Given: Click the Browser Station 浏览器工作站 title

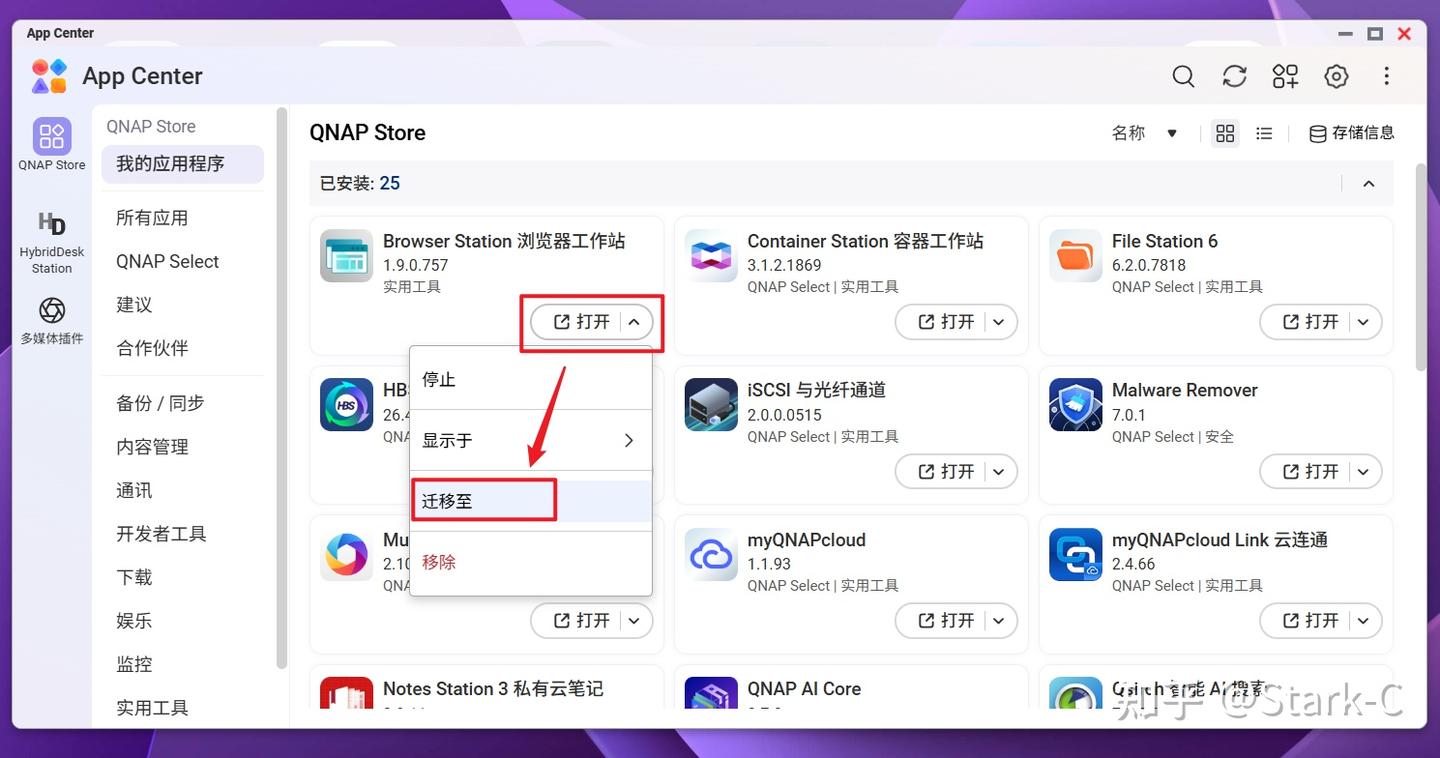Looking at the screenshot, I should tap(504, 241).
